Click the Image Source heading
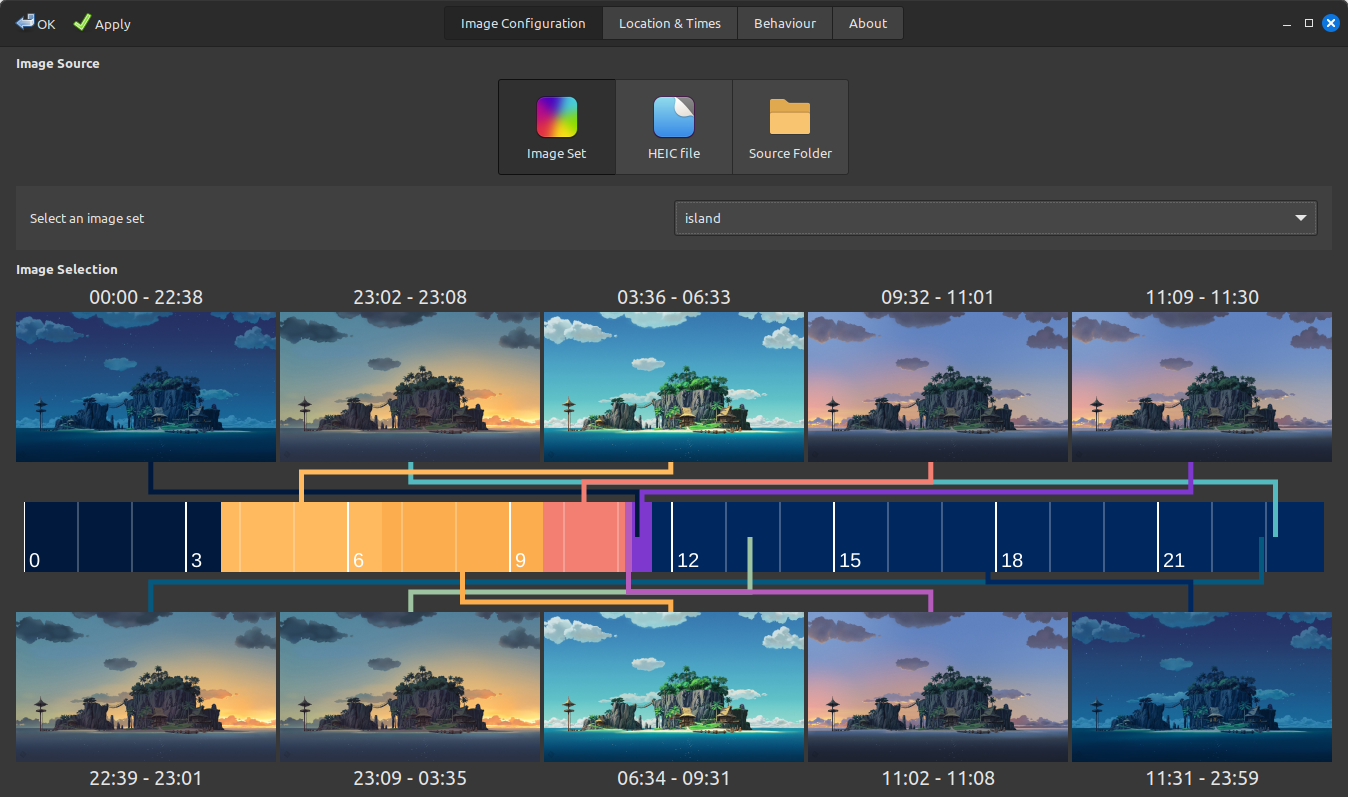This screenshot has height=797, width=1348. pyautogui.click(x=58, y=63)
